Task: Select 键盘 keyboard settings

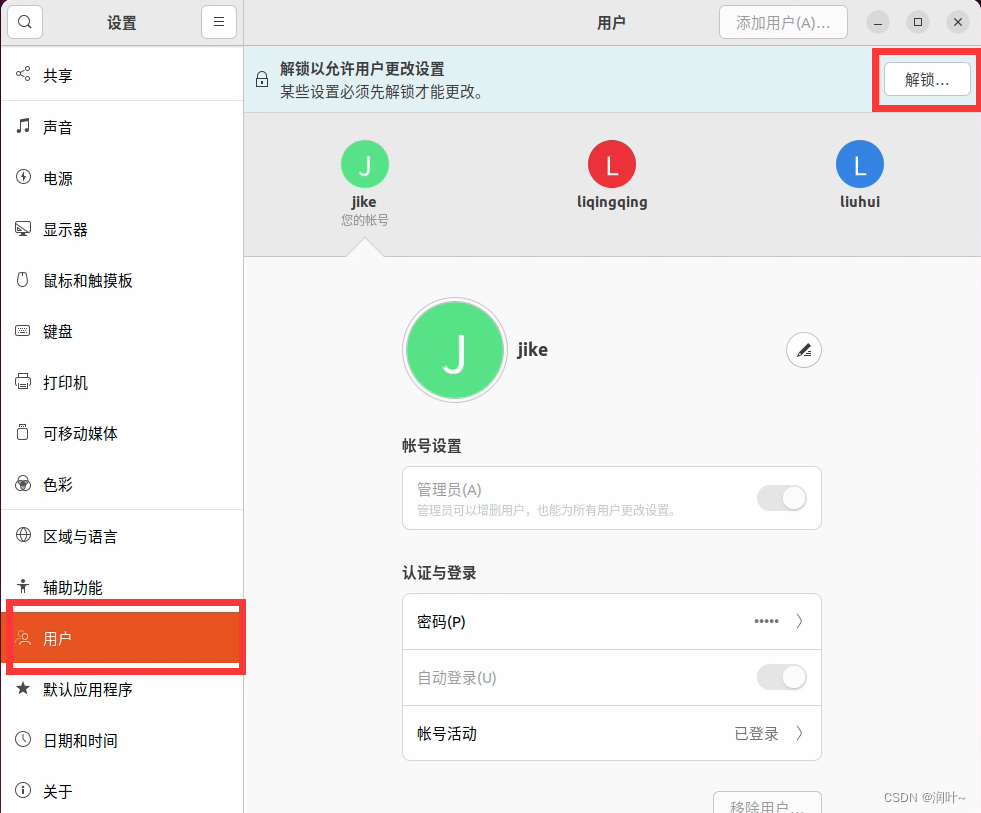Action: tap(122, 332)
